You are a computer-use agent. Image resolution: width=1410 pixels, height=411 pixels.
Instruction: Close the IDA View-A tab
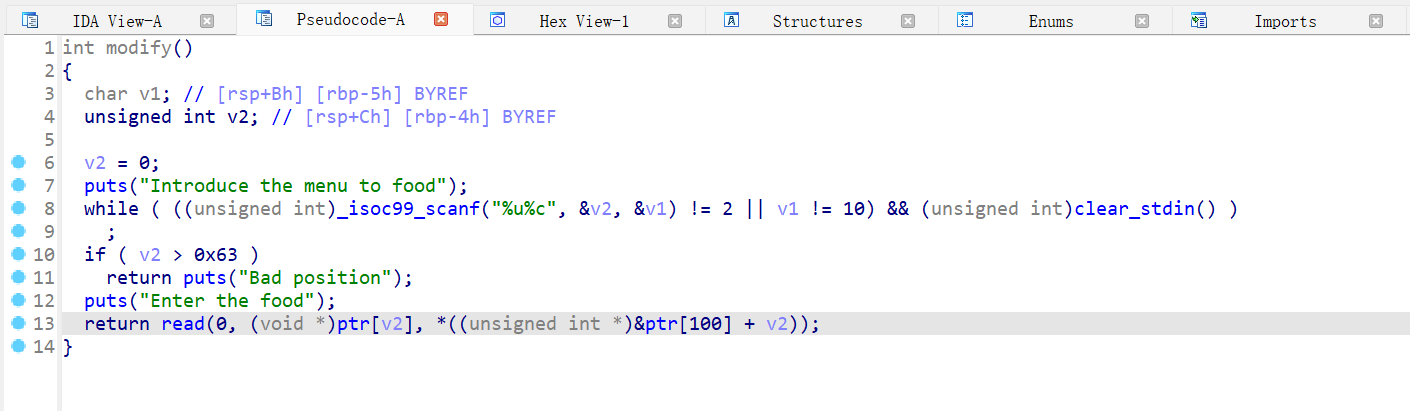point(207,21)
